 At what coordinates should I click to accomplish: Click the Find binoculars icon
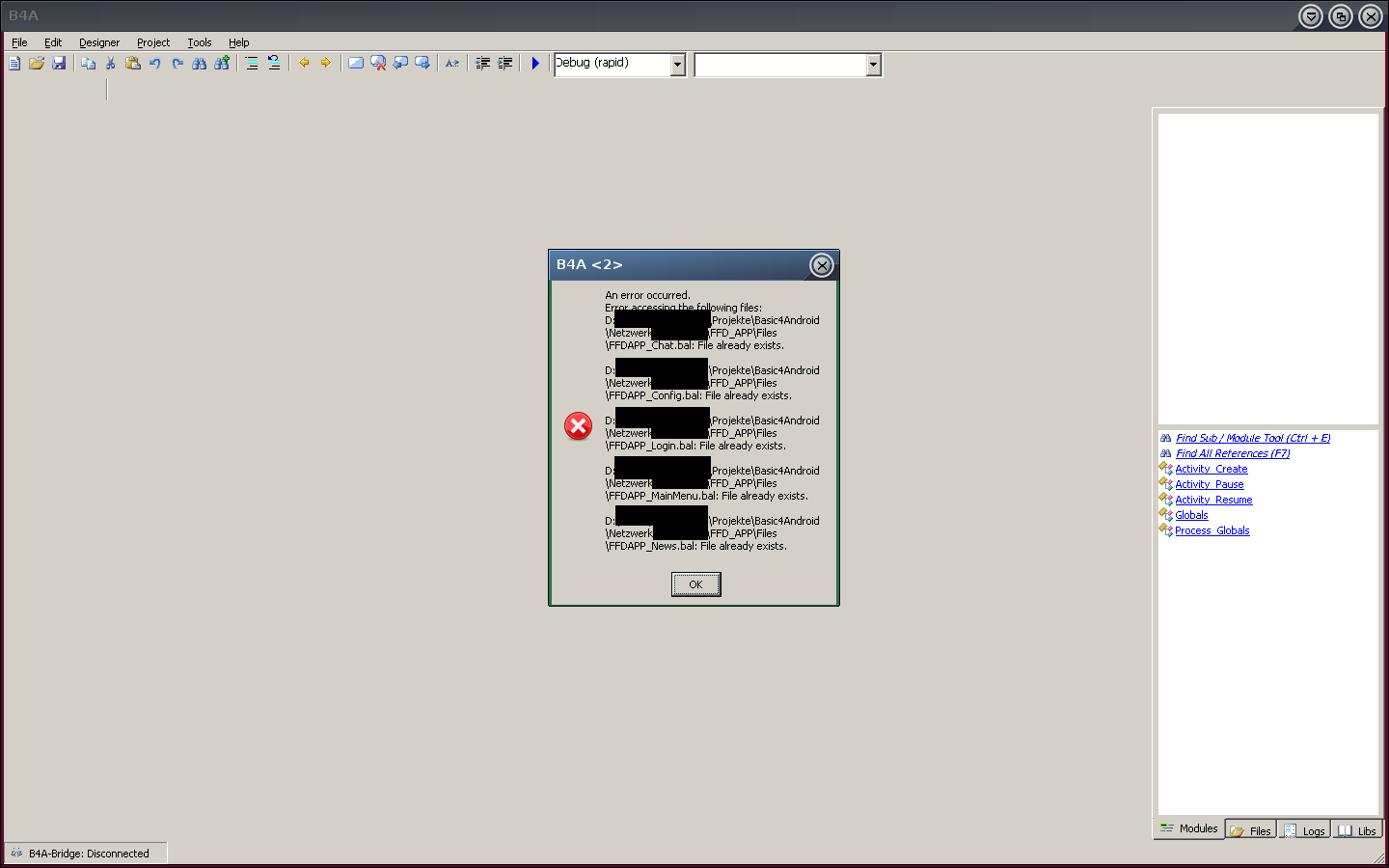tap(200, 63)
